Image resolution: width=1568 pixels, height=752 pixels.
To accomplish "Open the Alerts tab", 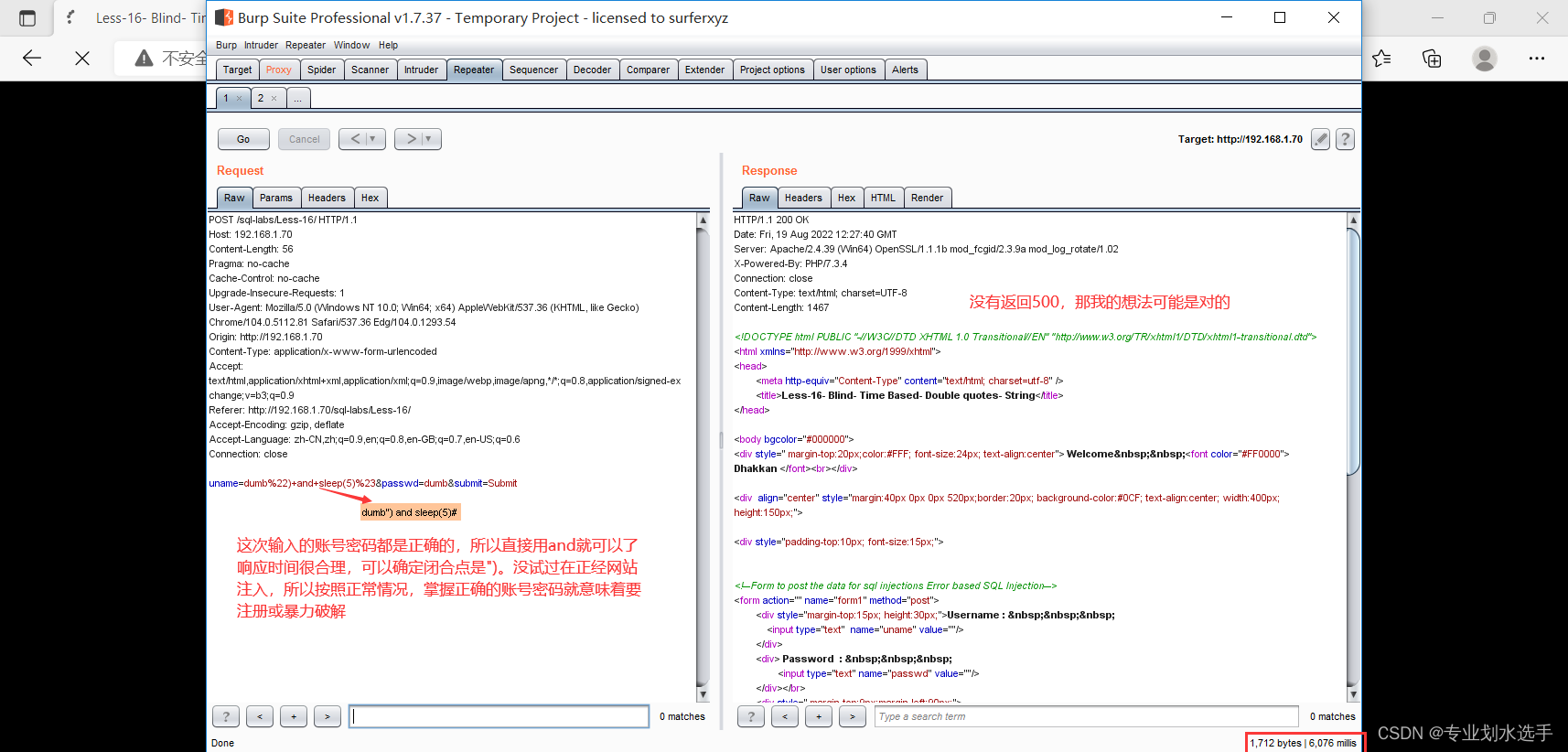I will click(x=906, y=70).
